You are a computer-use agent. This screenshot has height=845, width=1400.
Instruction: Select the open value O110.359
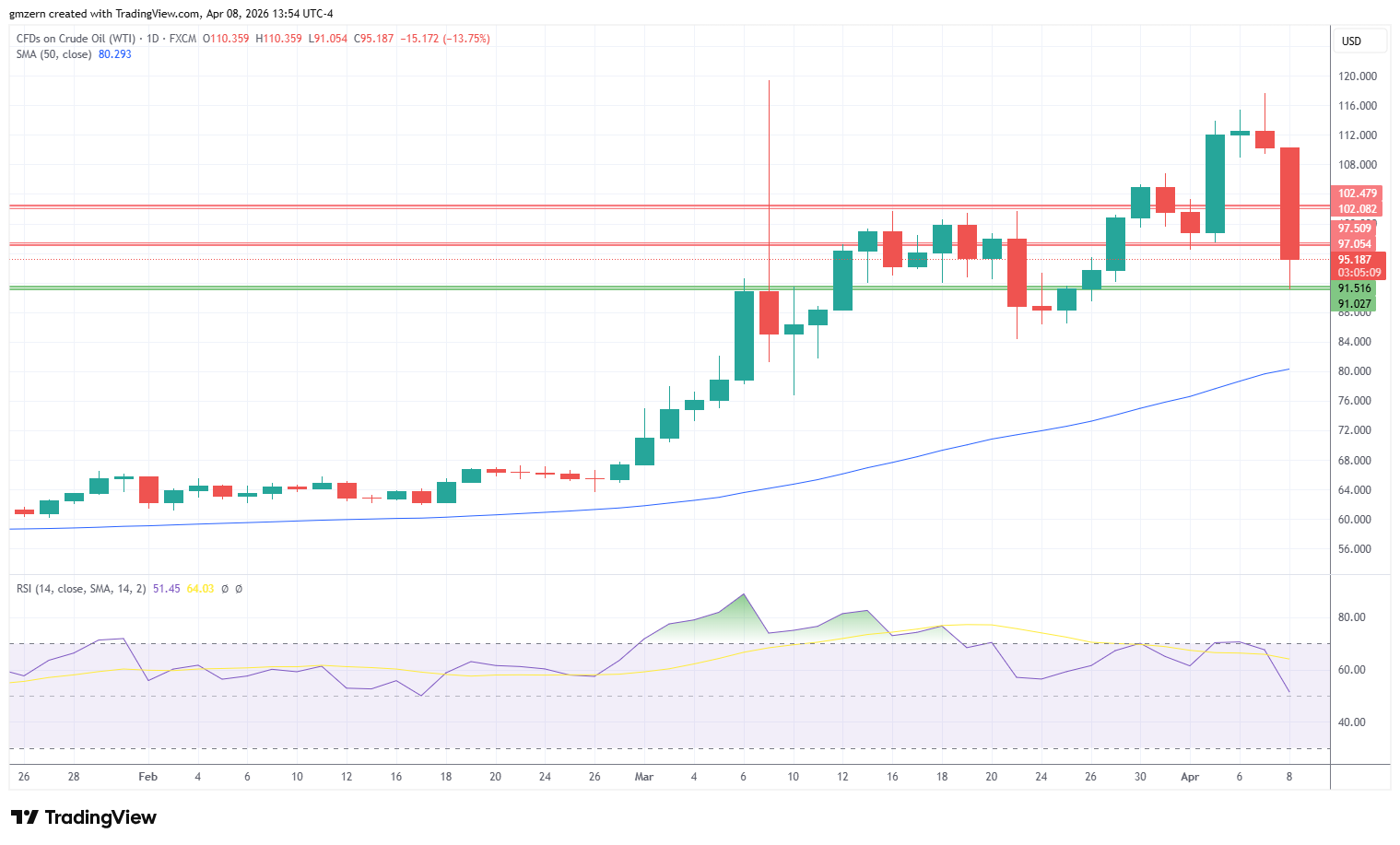[x=226, y=39]
